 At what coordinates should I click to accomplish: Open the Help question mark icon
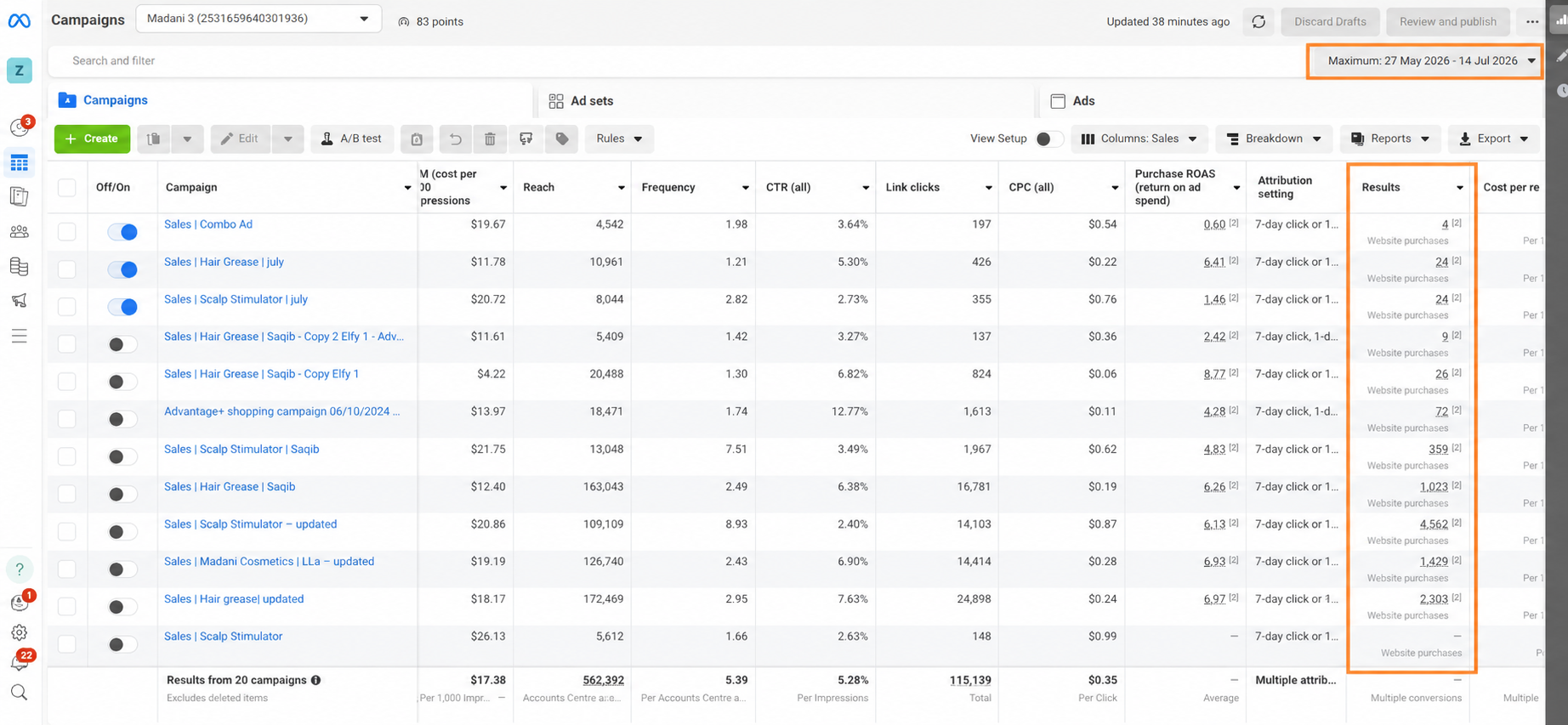pyautogui.click(x=19, y=569)
